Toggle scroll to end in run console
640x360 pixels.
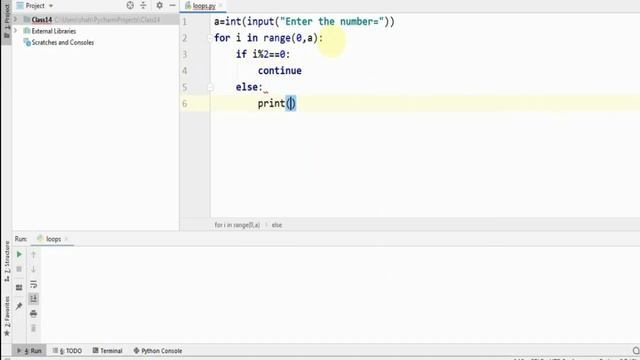click(33, 299)
